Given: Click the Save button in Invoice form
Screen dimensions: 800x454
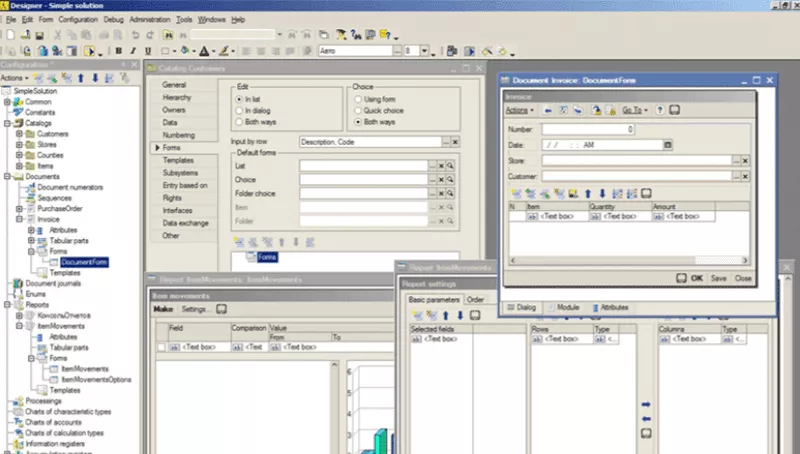Looking at the screenshot, I should (x=718, y=278).
